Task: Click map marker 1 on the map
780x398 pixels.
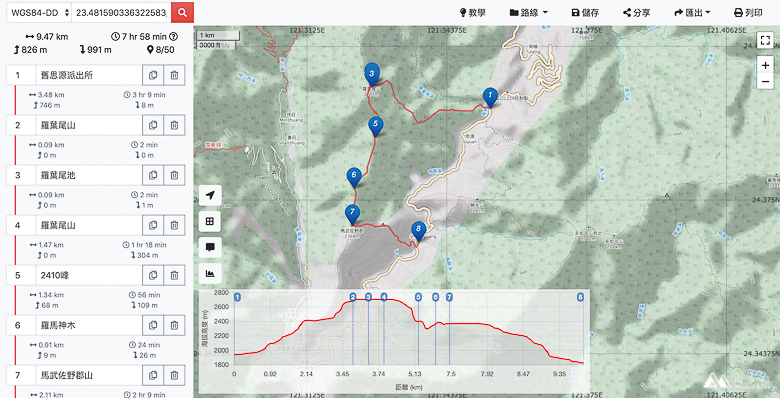Action: (490, 97)
